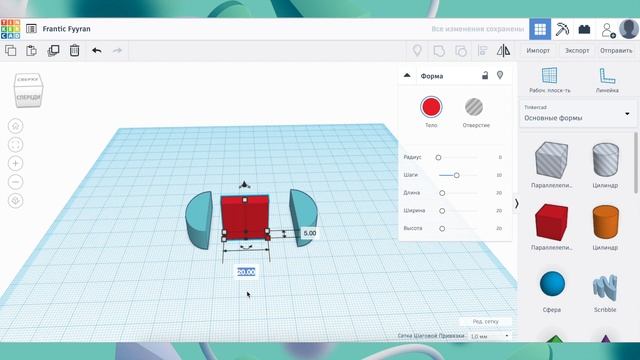Viewport: 640px width, 360px height.
Task: Fit all in view icon
Action: (x=16, y=144)
